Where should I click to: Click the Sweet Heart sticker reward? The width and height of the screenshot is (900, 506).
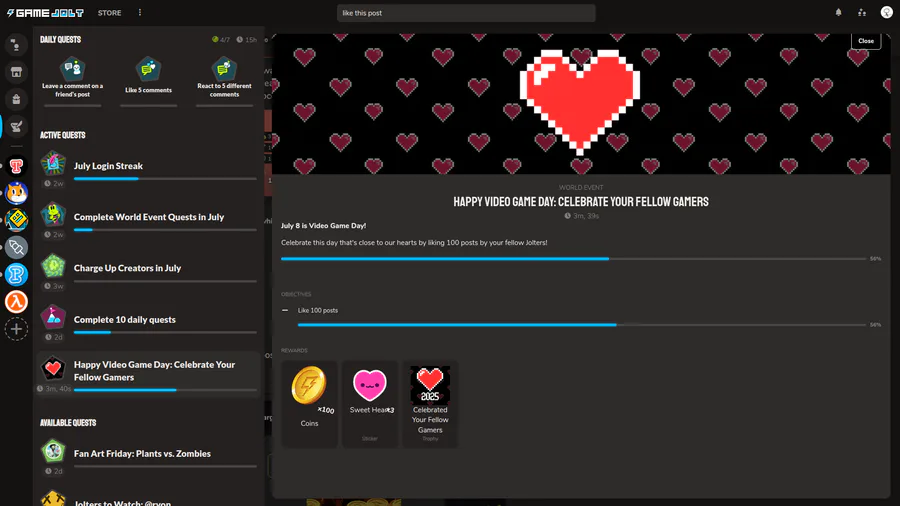370,403
